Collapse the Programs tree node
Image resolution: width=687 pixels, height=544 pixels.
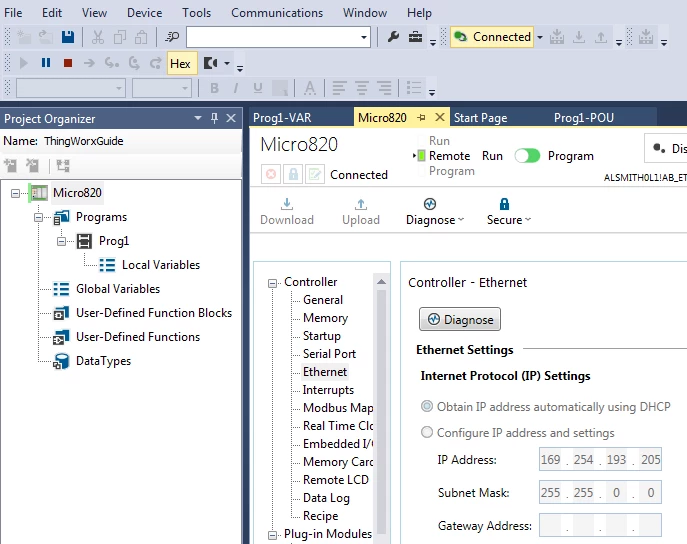[x=39, y=217]
